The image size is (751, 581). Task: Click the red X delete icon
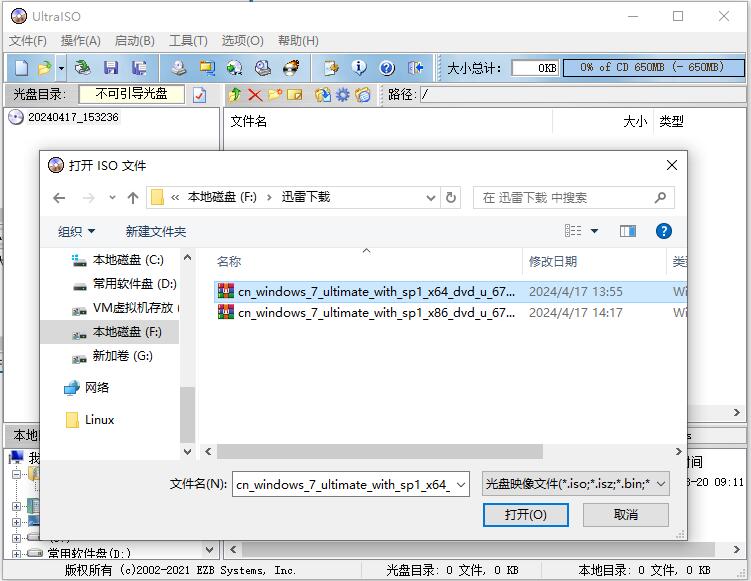pyautogui.click(x=255, y=95)
